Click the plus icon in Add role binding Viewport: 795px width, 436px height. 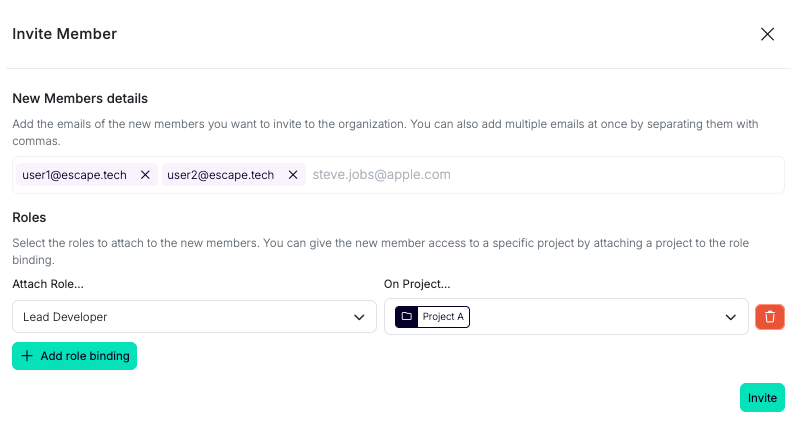point(27,356)
